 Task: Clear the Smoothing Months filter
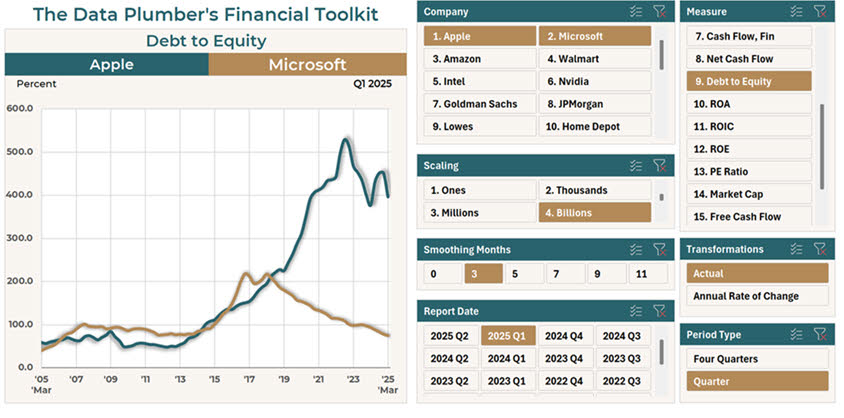point(659,249)
